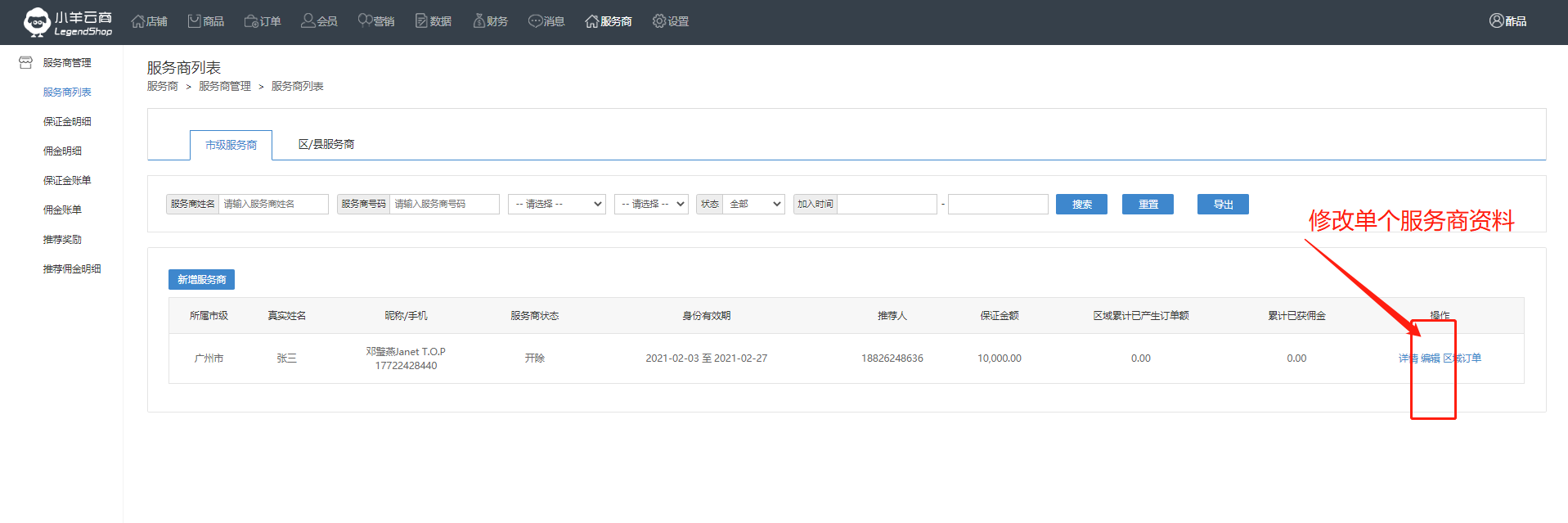Screen dimensions: 1568x523
Task: Click the 新增服务商 button
Action: [x=201, y=280]
